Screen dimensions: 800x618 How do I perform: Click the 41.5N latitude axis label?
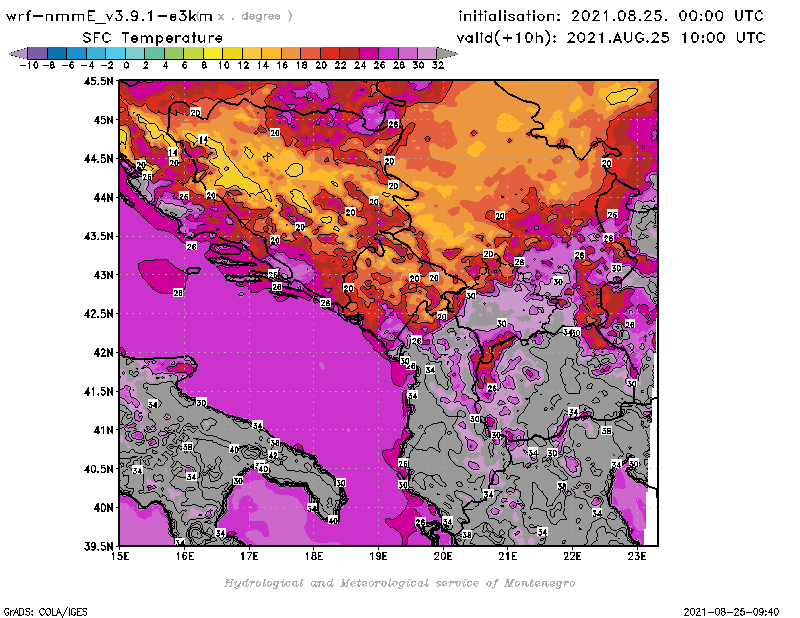point(98,391)
